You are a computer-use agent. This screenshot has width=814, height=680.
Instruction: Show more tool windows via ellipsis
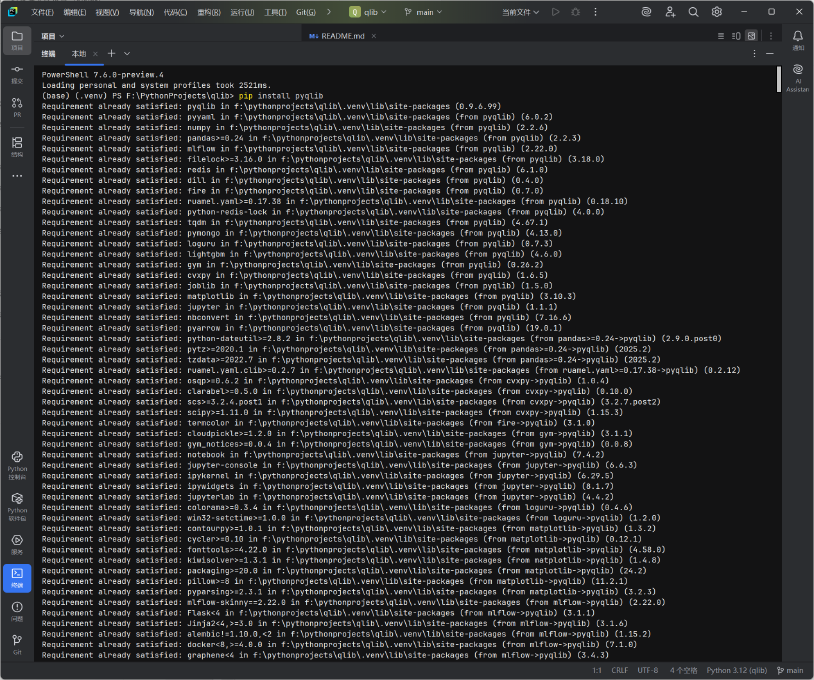coord(17,176)
